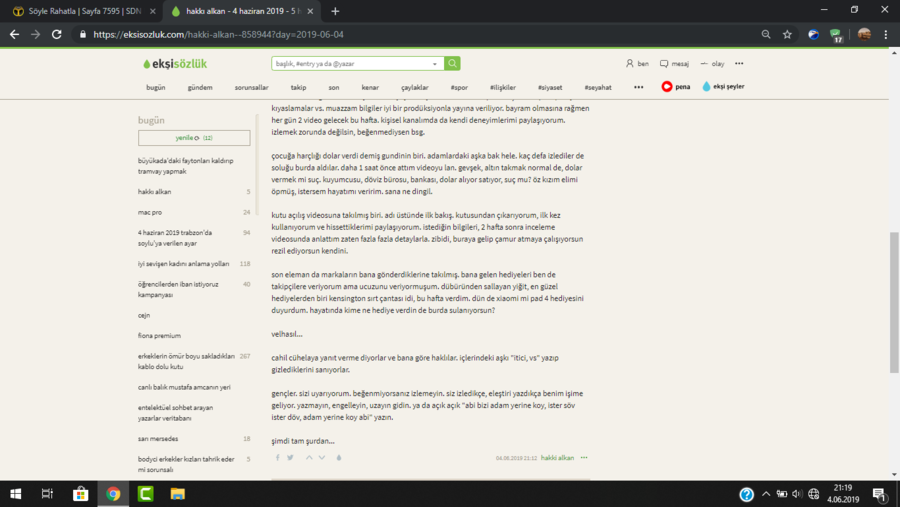Screen dimensions: 900x507
Task: Switch to the Söyle Rahatla browser tab
Action: pos(84,11)
